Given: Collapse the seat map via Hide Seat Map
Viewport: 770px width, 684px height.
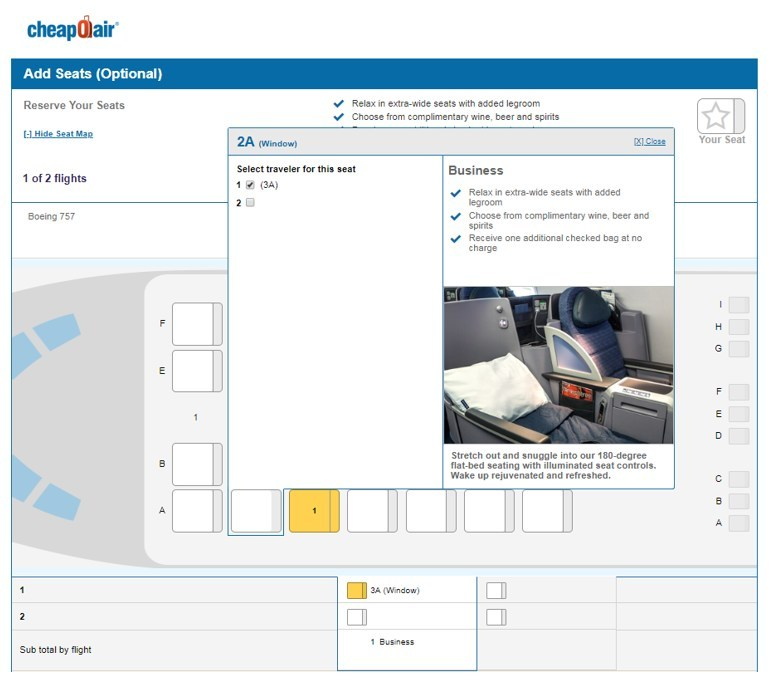Looking at the screenshot, I should [58, 134].
